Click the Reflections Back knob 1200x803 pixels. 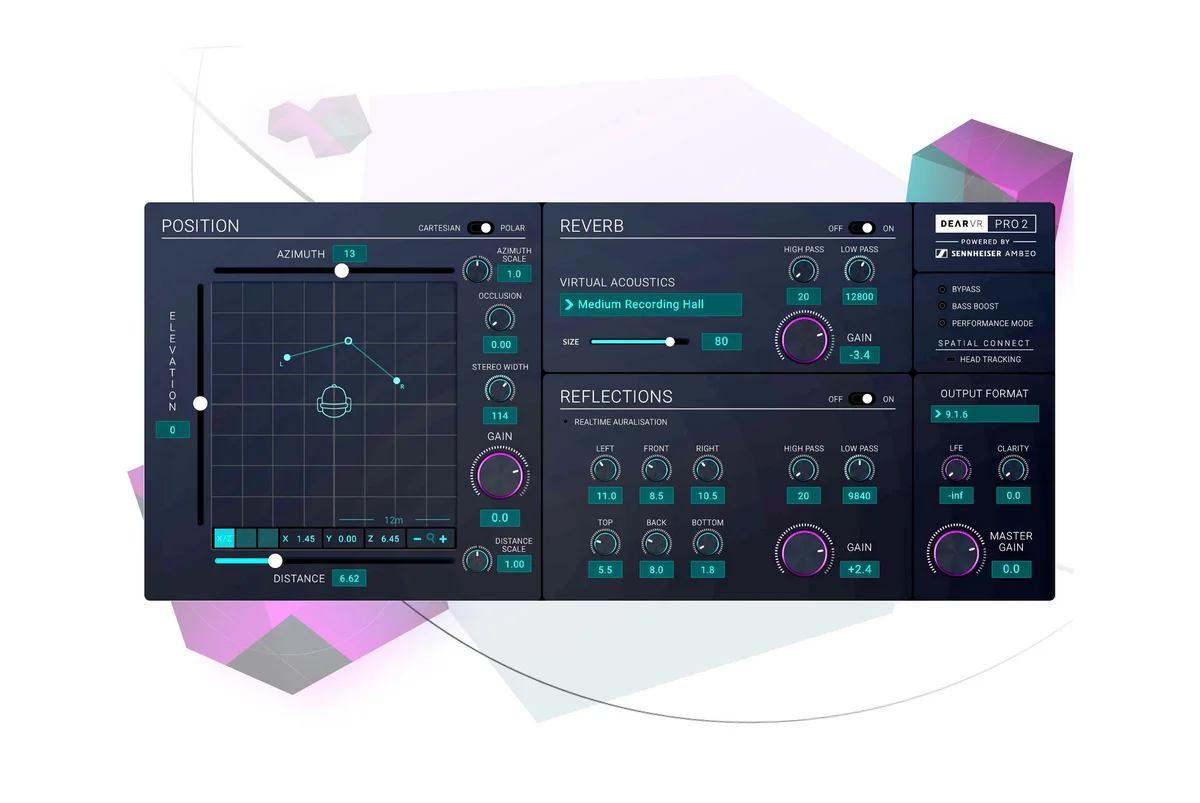coord(656,543)
